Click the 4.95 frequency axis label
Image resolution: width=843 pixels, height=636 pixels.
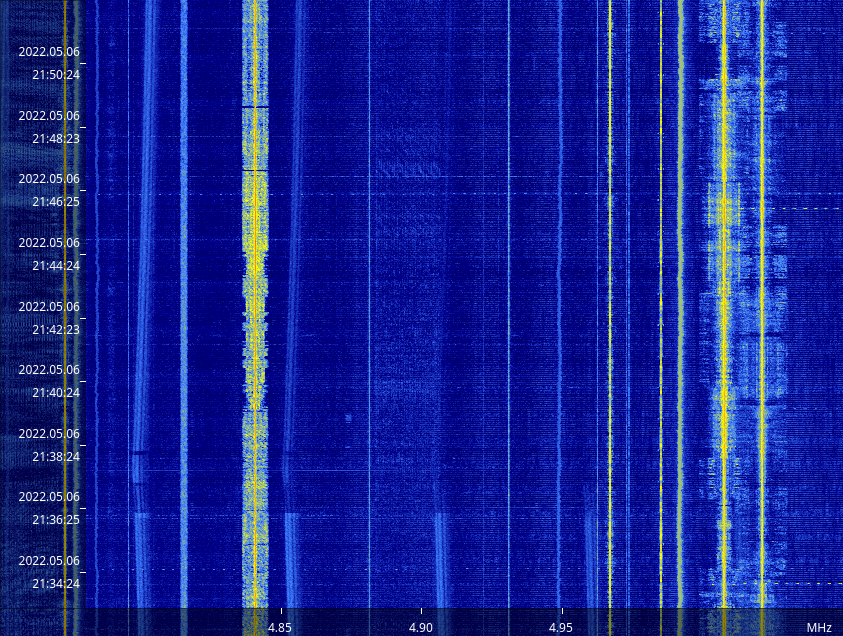click(x=561, y=627)
